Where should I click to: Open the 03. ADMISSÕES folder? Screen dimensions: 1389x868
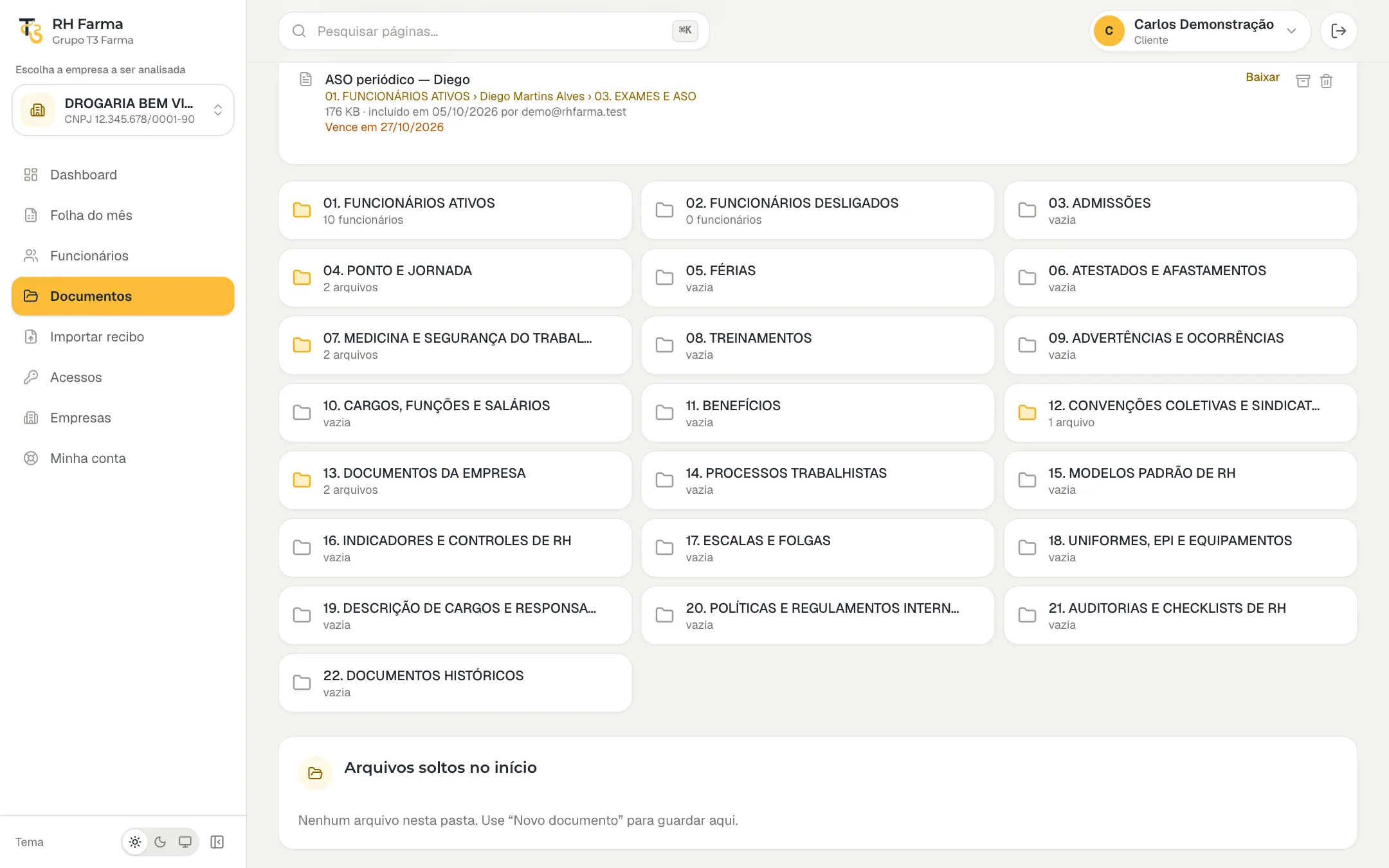tap(1180, 210)
